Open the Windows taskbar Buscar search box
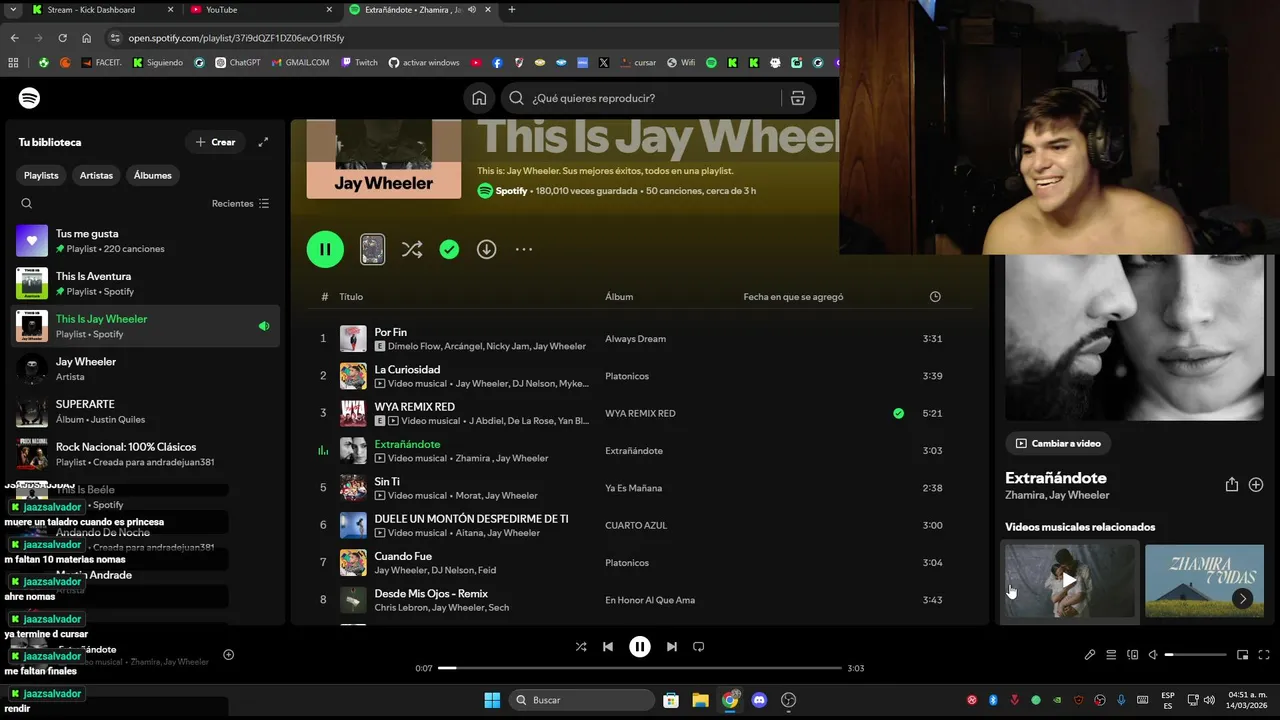This screenshot has width=1280, height=720. (581, 700)
